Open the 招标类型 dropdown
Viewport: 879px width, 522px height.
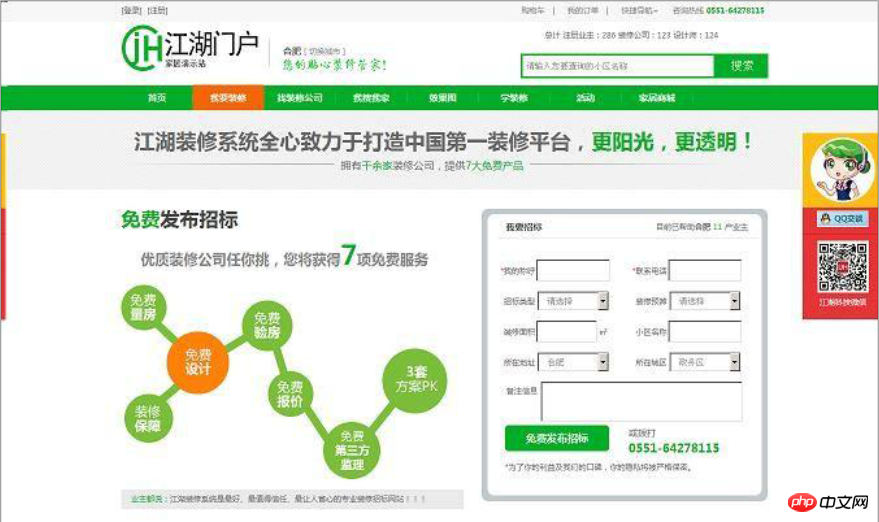coord(573,300)
